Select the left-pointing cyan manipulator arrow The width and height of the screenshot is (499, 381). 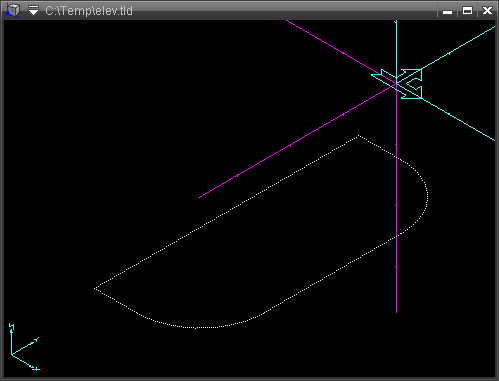coord(383,77)
